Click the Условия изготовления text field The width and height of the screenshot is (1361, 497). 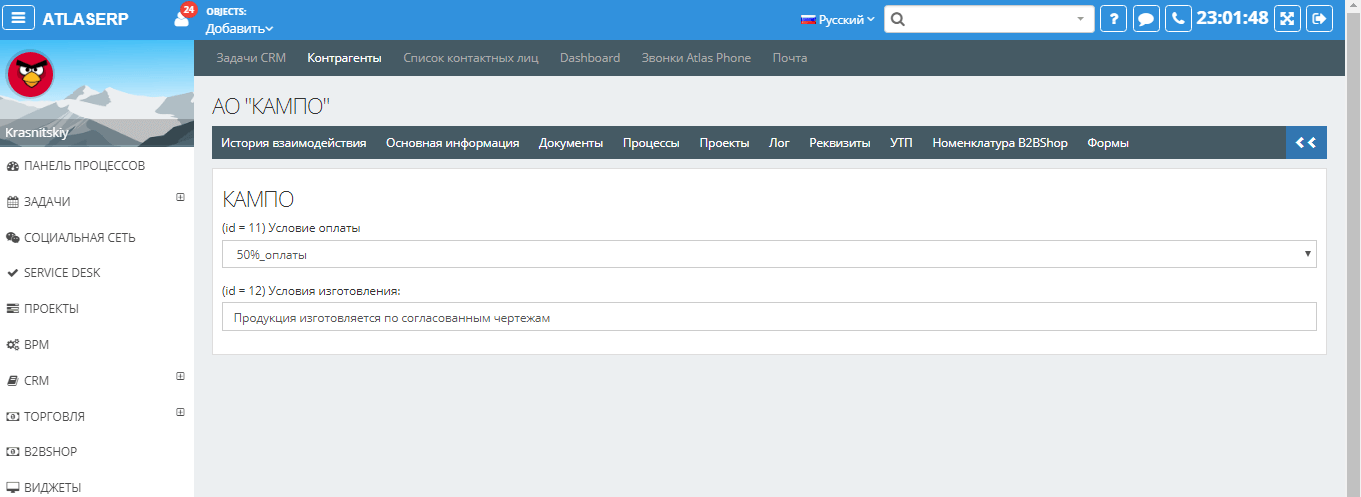[769, 317]
